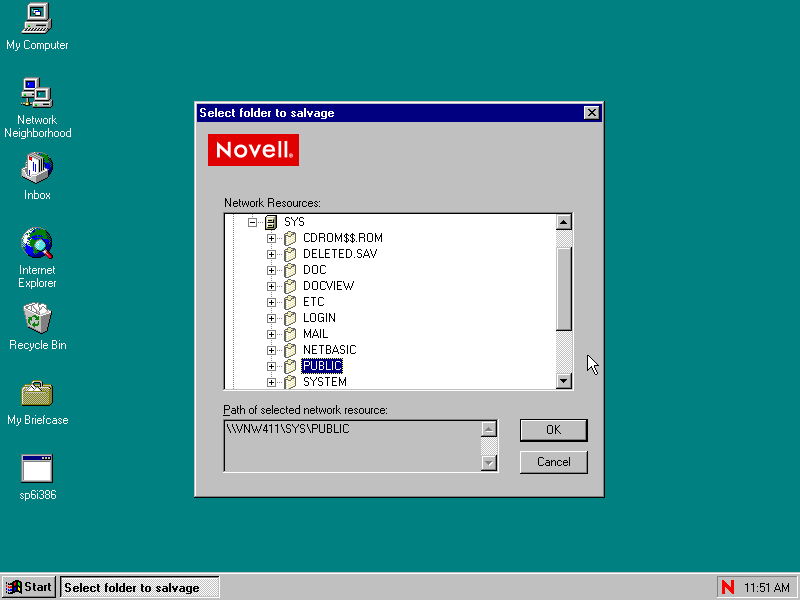Select the MAIL folder name
800x600 pixels.
[x=315, y=334]
